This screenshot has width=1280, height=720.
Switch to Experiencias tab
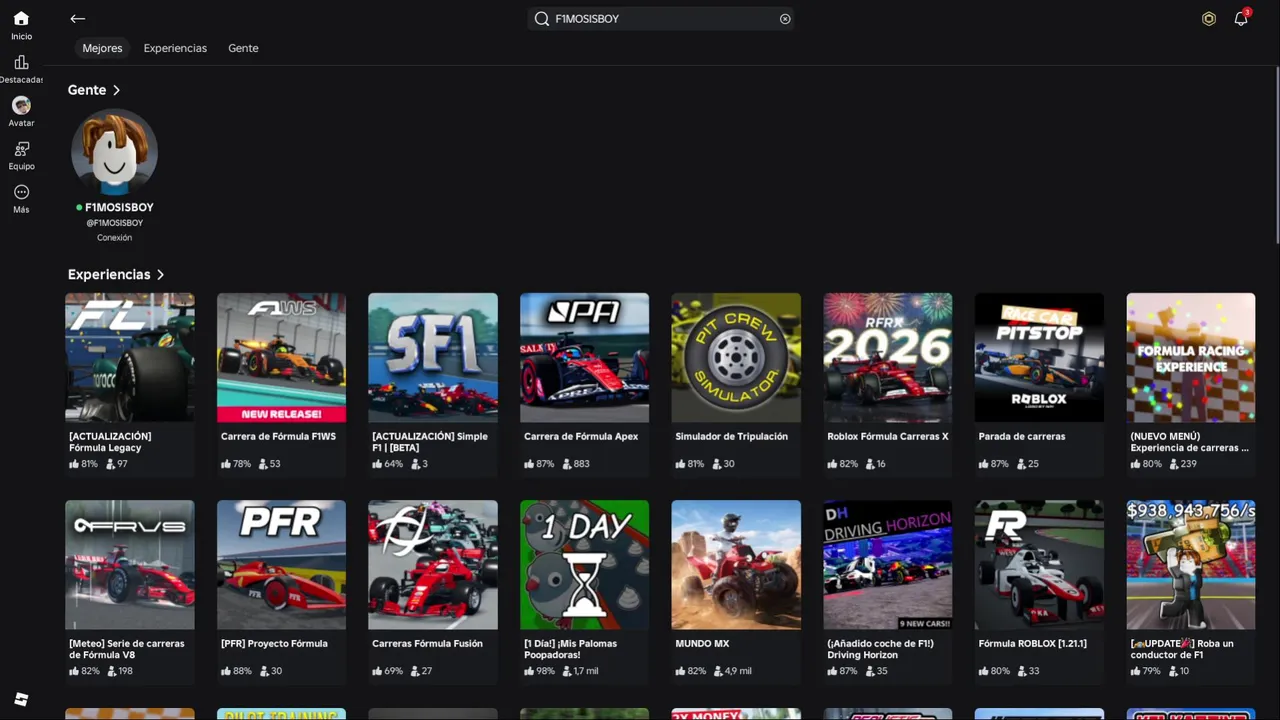point(175,48)
